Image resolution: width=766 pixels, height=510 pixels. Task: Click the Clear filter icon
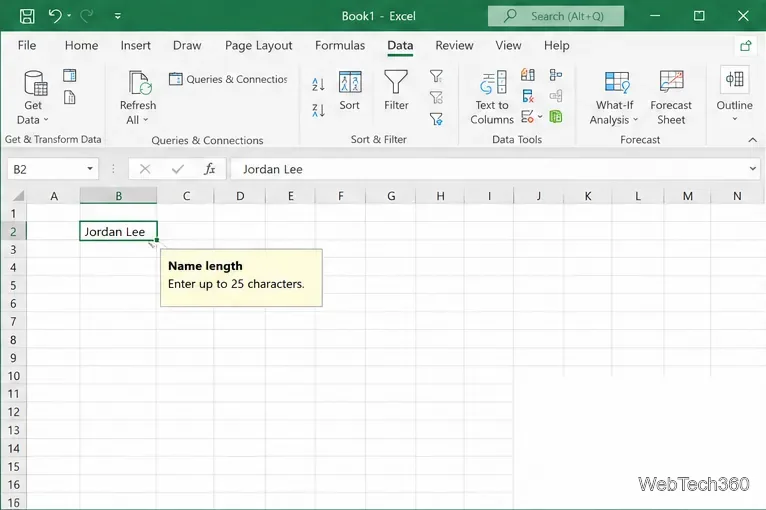[x=436, y=76]
